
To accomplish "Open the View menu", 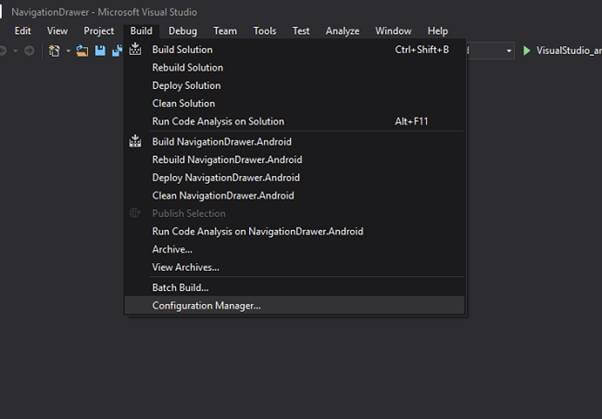I will click(x=57, y=31).
